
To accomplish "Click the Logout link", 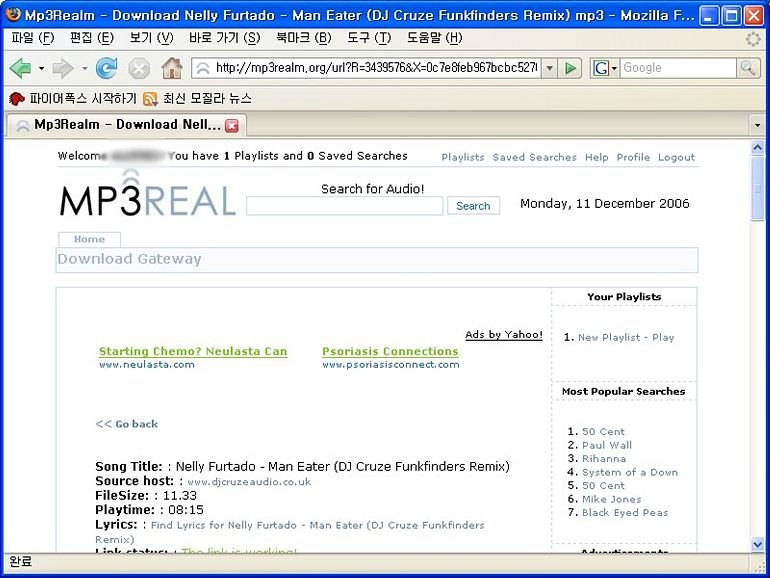I will [676, 157].
